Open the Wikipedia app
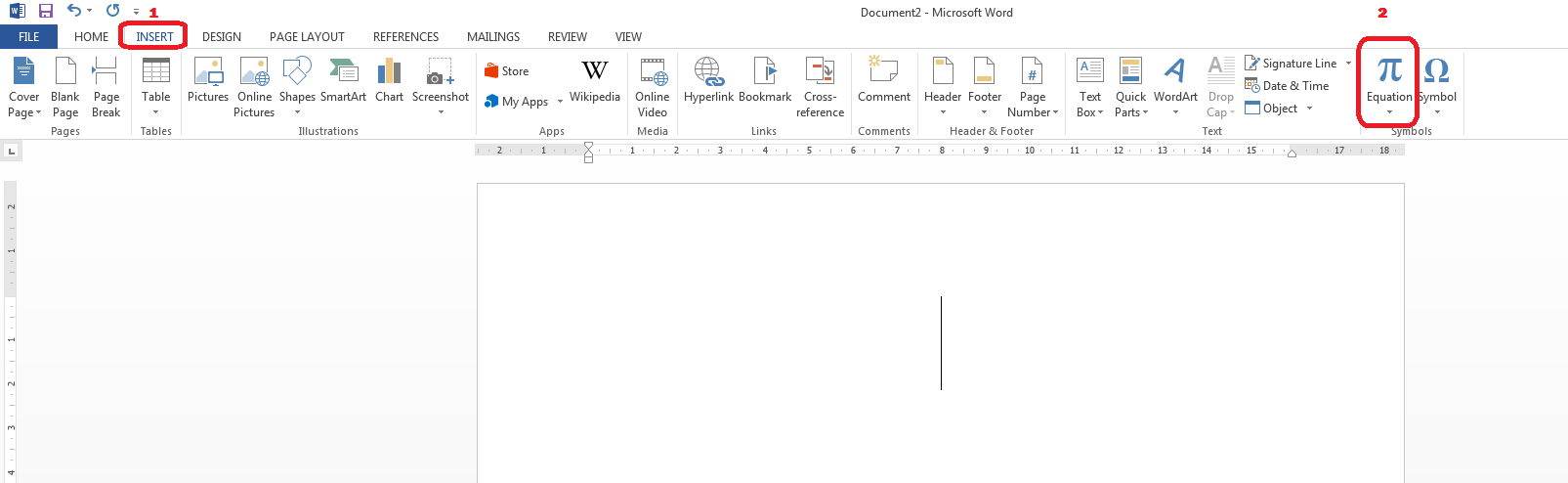Viewport: 1568px width, 483px height. click(595, 80)
